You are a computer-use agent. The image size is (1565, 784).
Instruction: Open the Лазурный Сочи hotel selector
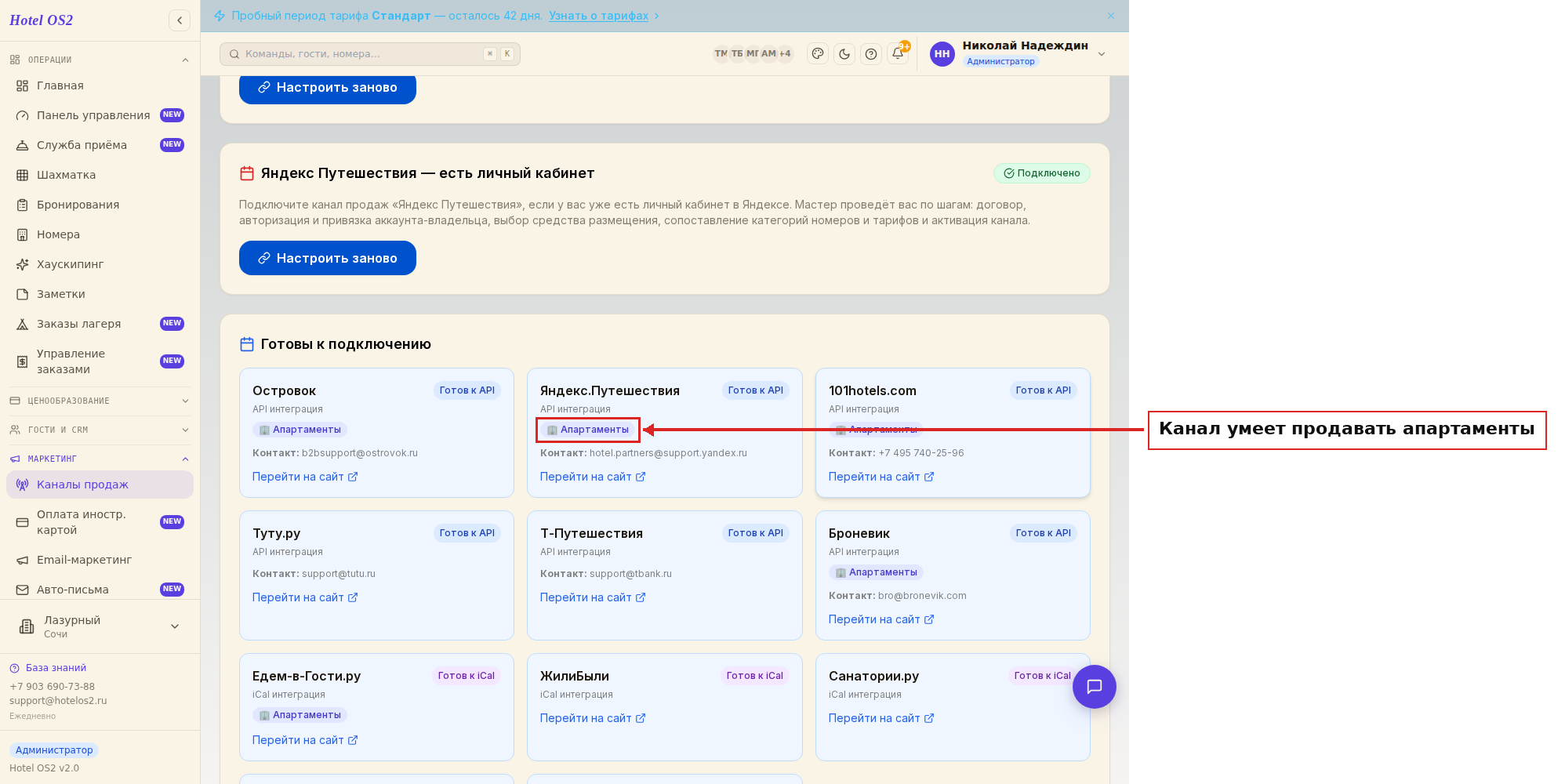(x=100, y=626)
